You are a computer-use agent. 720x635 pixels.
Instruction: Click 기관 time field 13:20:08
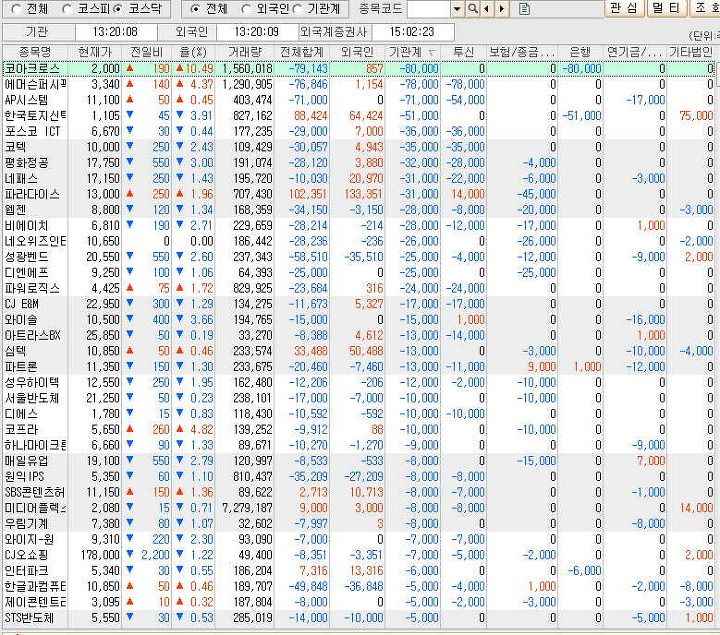pos(115,32)
